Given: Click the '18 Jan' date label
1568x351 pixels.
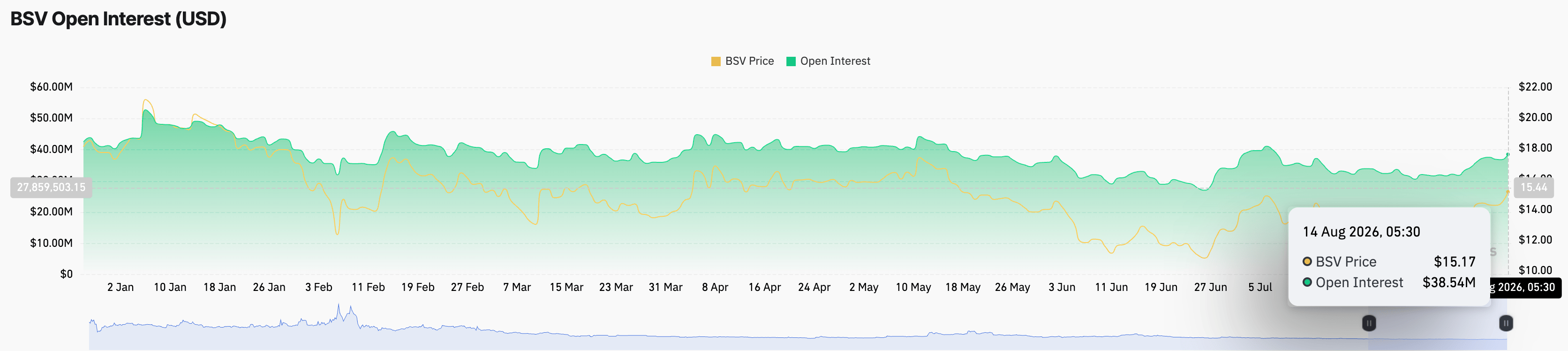Looking at the screenshot, I should tap(220, 287).
